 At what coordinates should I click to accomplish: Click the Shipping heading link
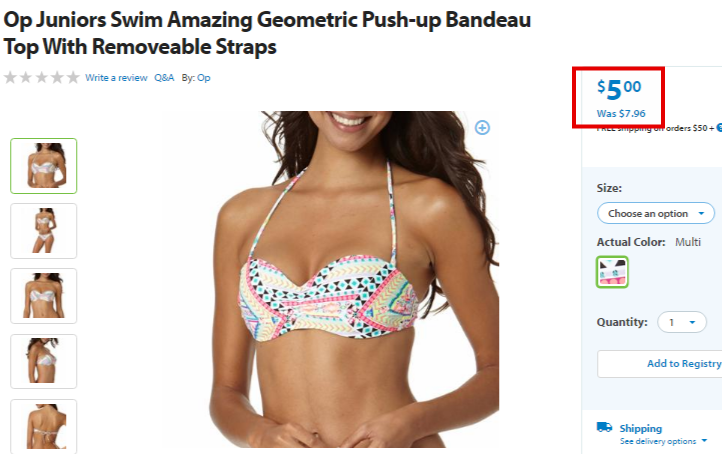click(x=640, y=428)
